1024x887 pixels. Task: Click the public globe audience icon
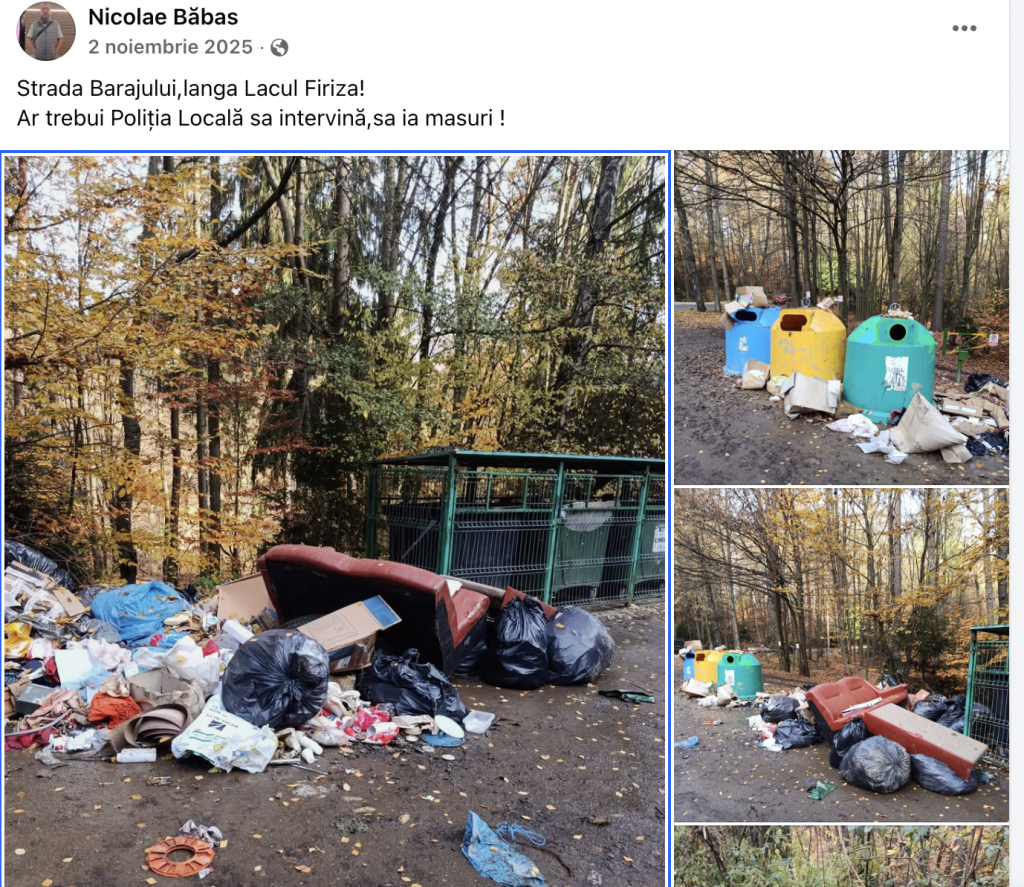point(280,47)
